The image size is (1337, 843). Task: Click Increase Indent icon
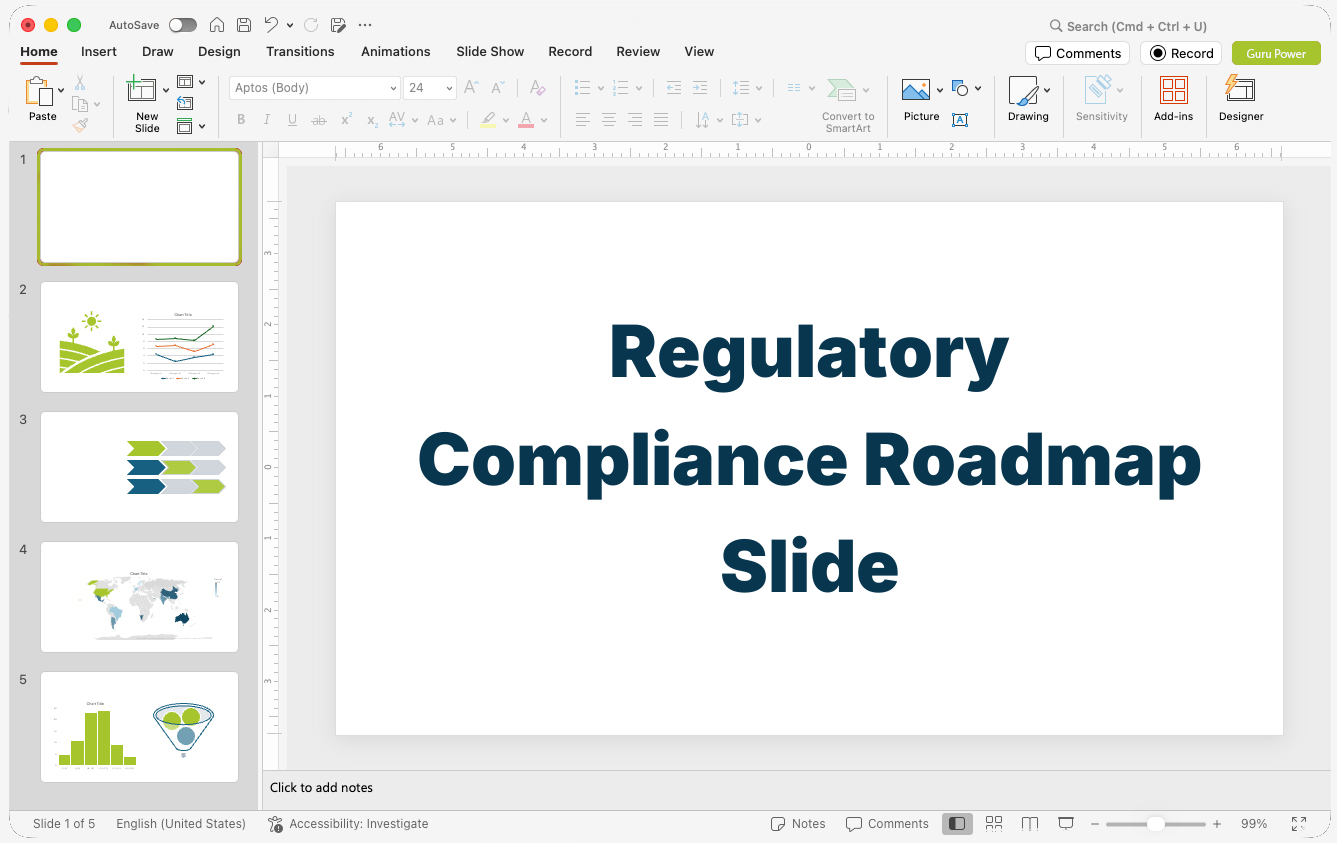(700, 88)
